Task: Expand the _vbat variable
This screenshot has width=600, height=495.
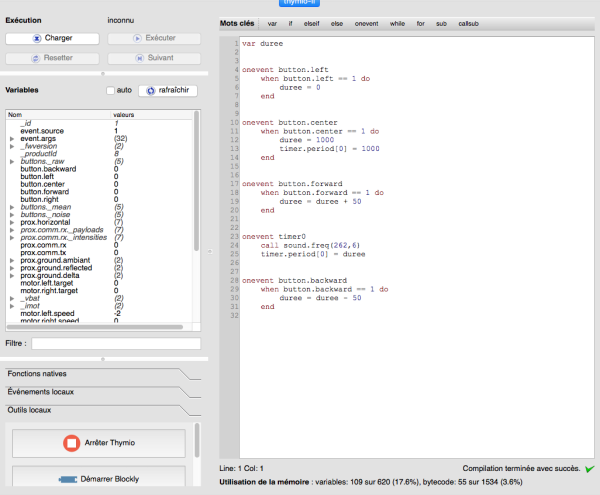Action: tap(12, 298)
